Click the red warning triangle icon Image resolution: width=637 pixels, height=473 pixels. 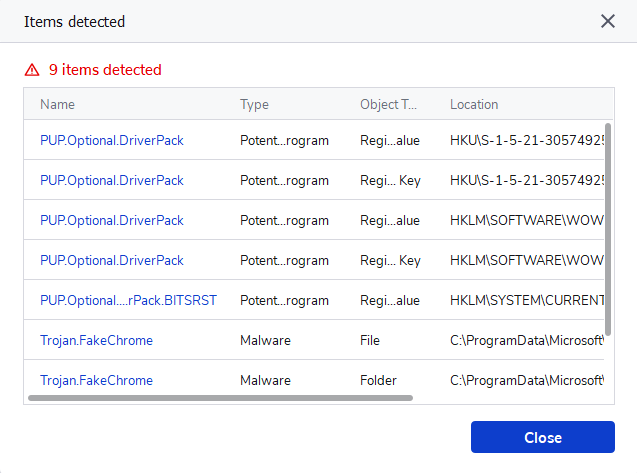coord(32,70)
